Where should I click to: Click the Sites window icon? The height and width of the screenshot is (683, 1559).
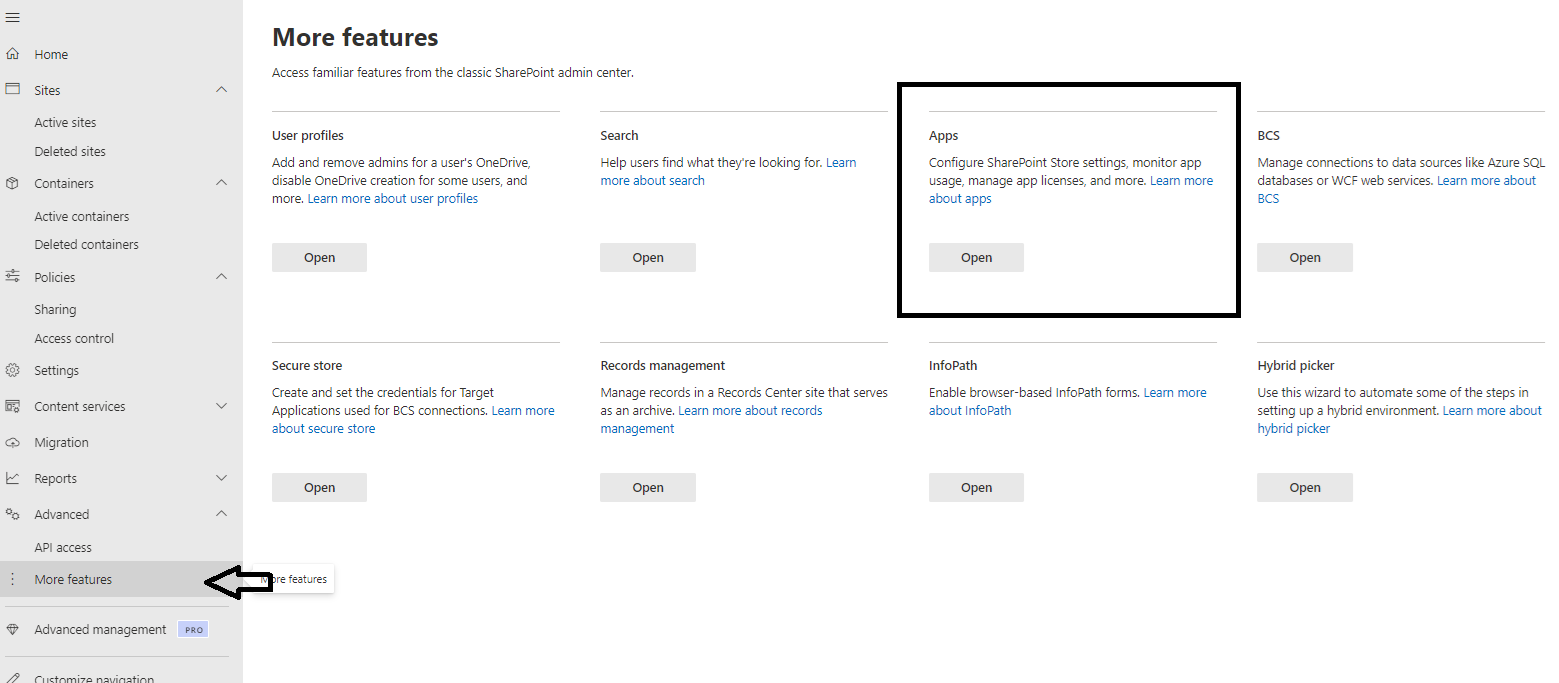click(13, 89)
